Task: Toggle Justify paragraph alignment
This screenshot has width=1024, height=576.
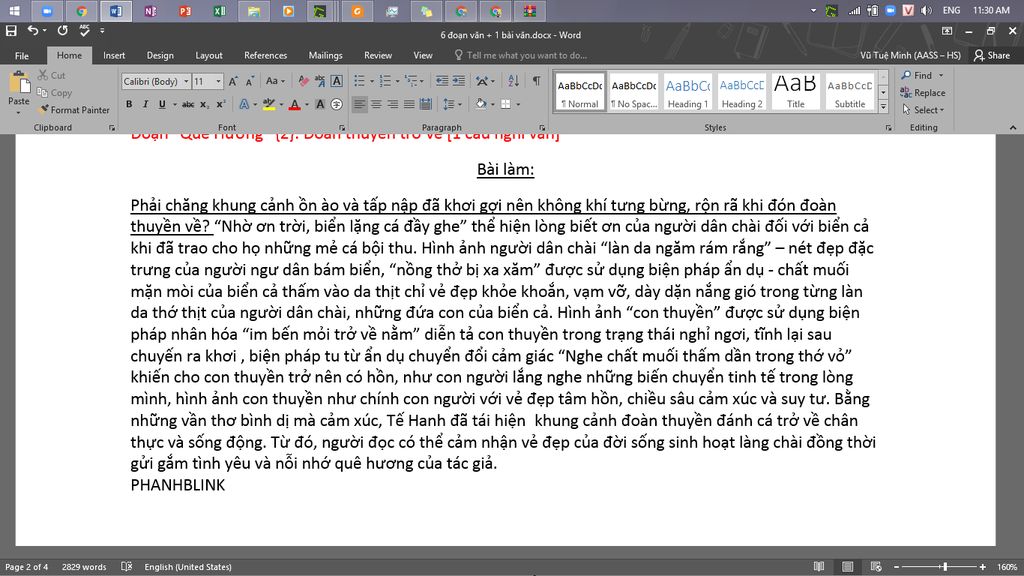Action: click(x=409, y=104)
